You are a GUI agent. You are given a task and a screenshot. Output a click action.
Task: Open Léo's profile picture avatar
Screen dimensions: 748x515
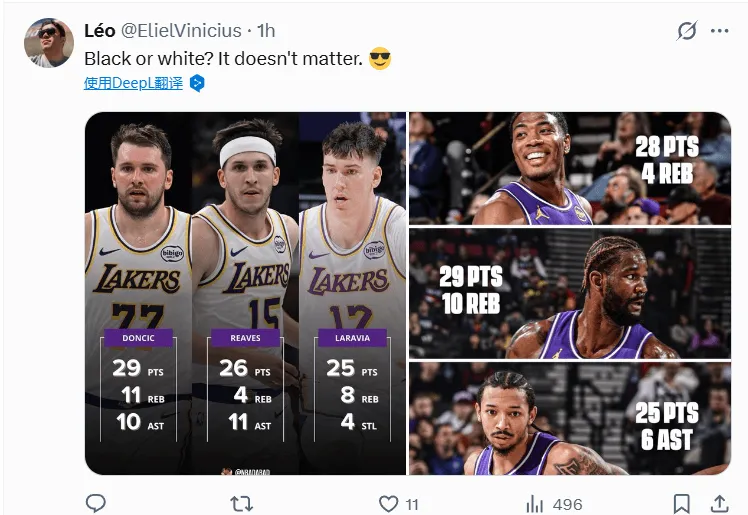tap(48, 42)
